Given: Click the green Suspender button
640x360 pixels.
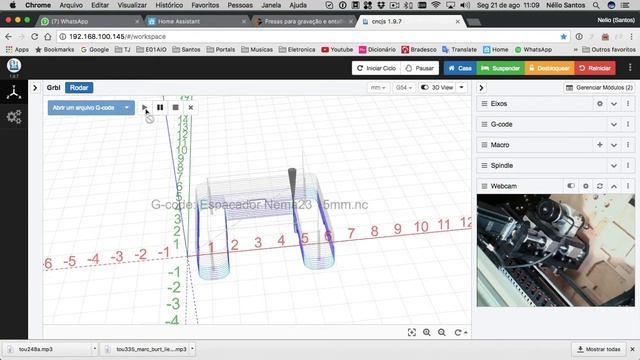Looking at the screenshot, I should pyautogui.click(x=500, y=68).
